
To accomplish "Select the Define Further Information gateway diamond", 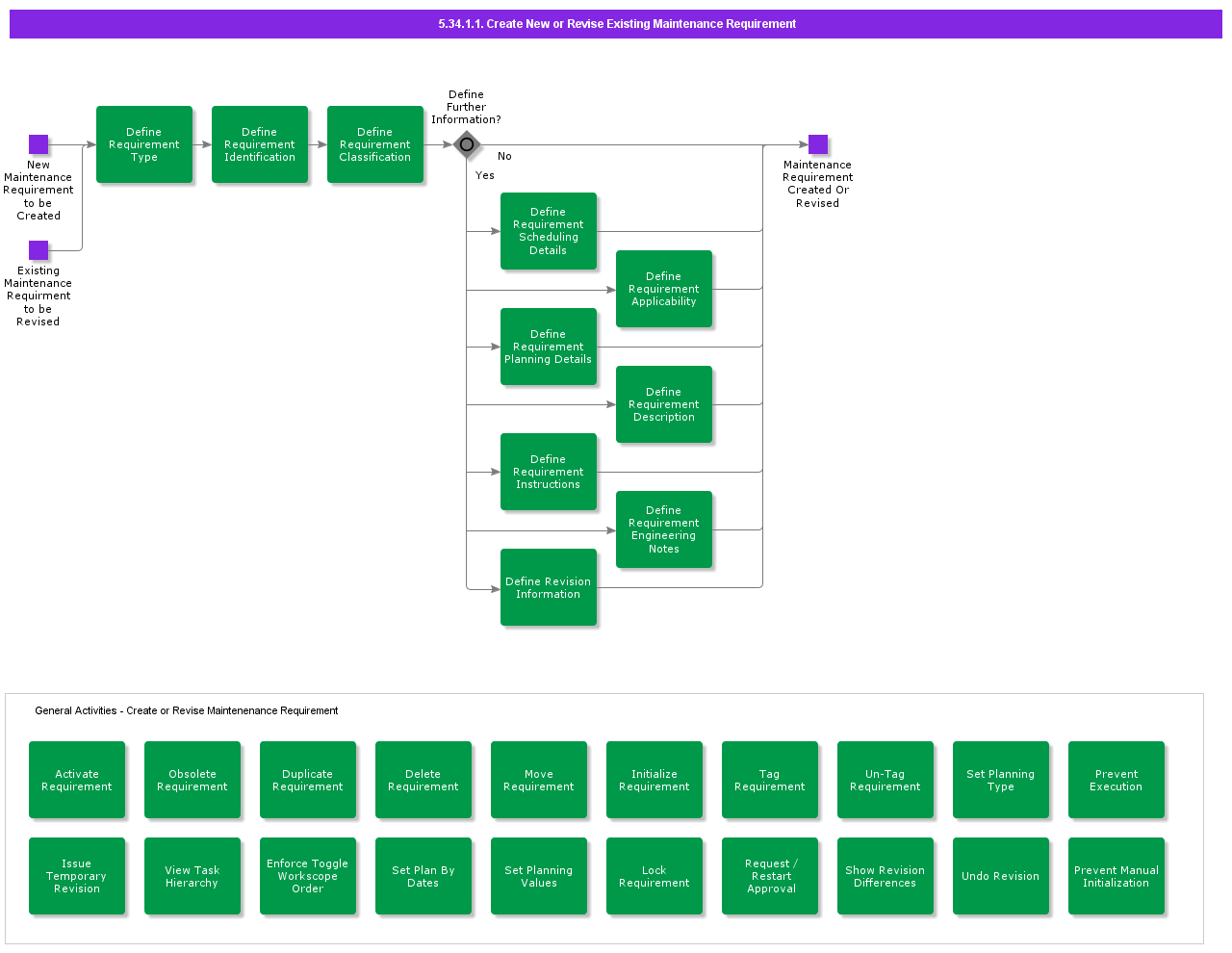I will 467,144.
